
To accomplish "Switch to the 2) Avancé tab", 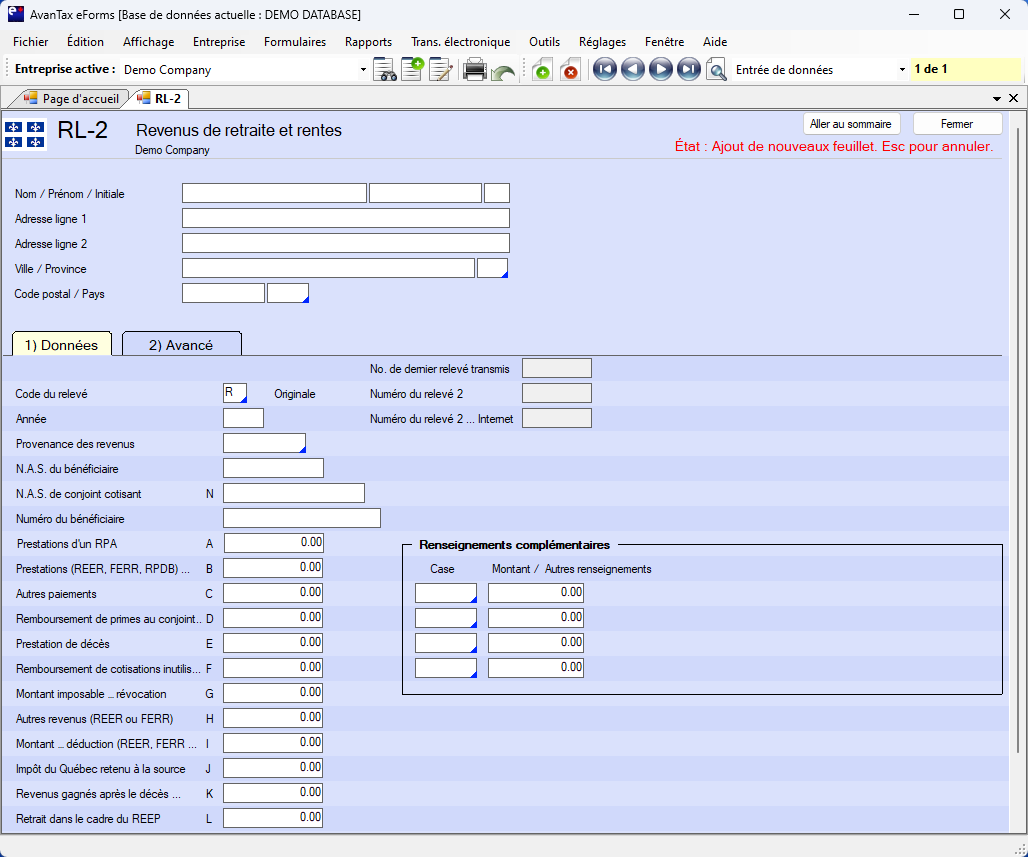I will tap(181, 345).
